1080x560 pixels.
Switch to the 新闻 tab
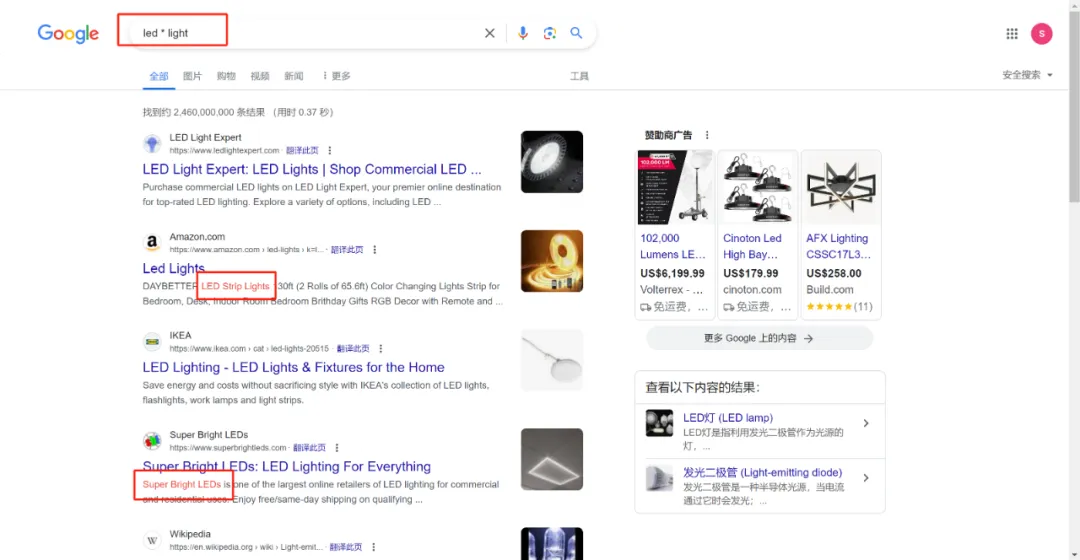coord(293,76)
